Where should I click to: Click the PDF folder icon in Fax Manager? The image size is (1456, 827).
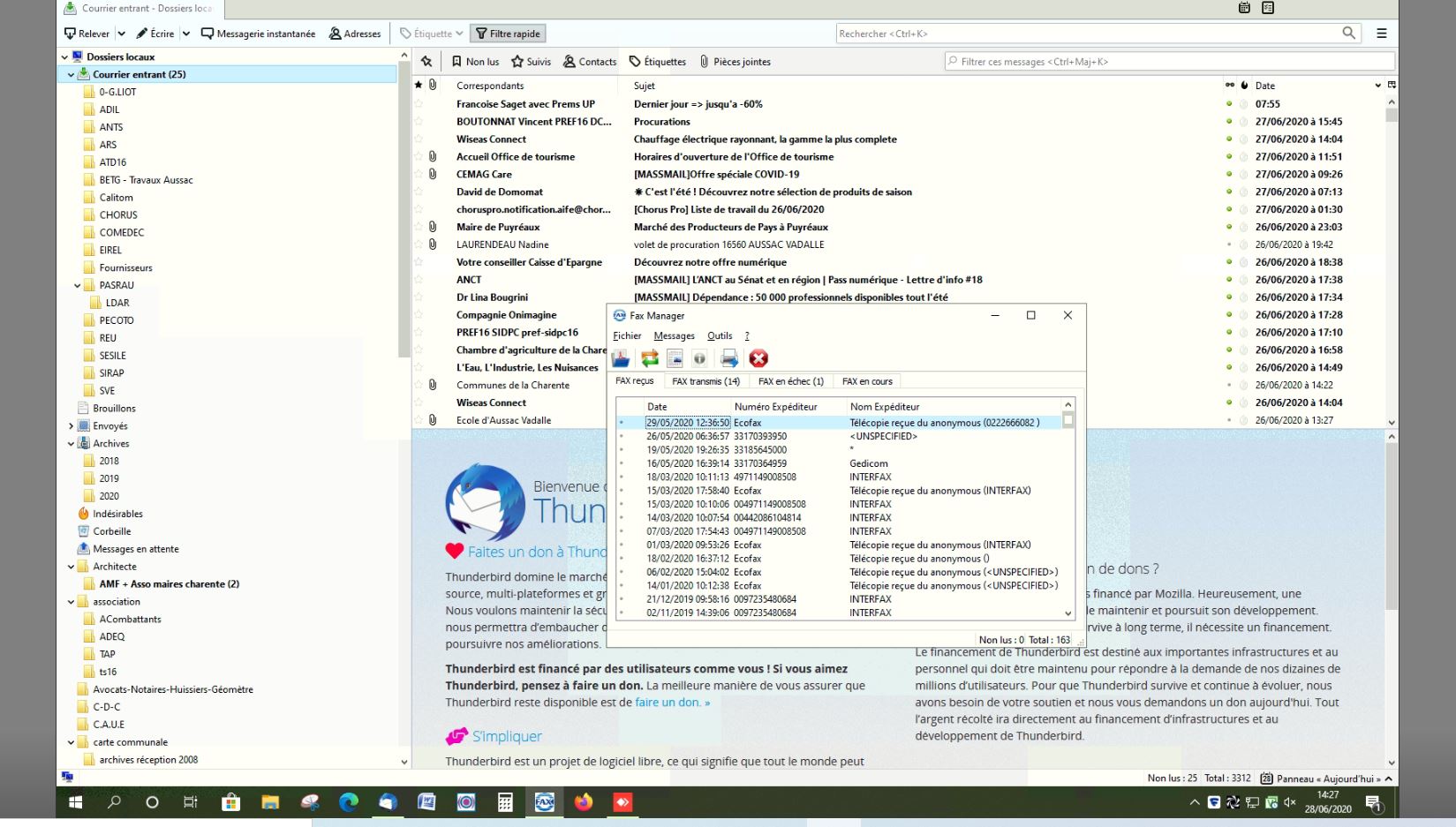coord(622,358)
